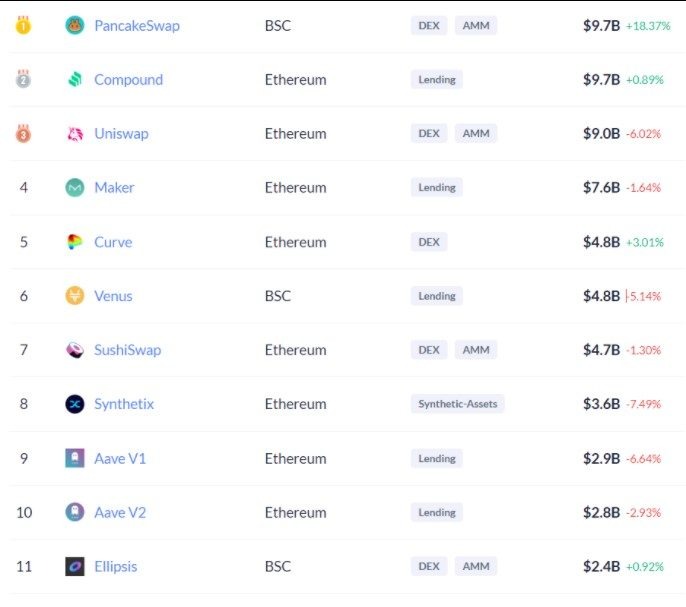
Task: Click the bronze third-place medal badge
Action: (23, 134)
